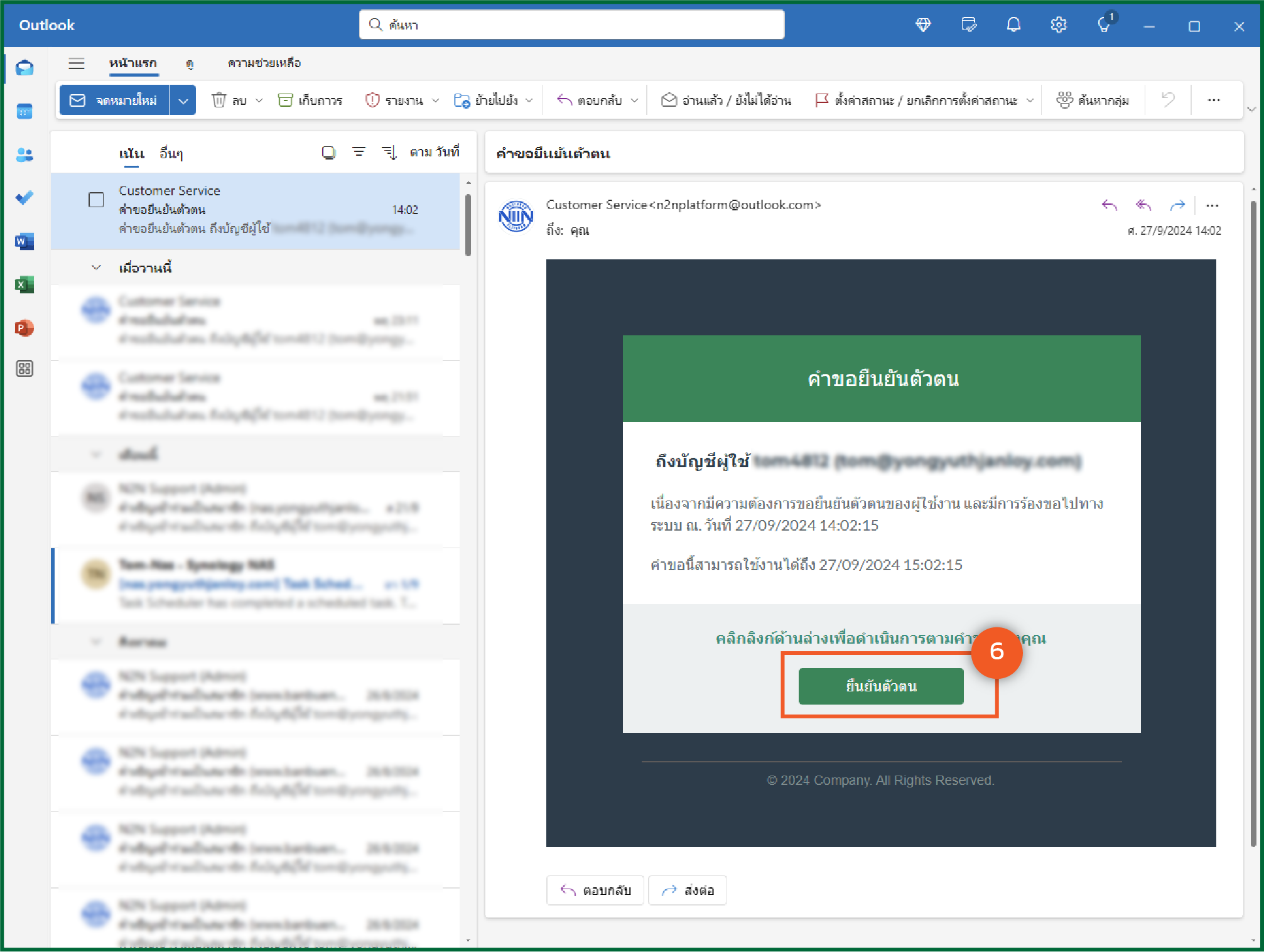Launch Excel from the left sidebar
Image resolution: width=1264 pixels, height=952 pixels.
[24, 284]
